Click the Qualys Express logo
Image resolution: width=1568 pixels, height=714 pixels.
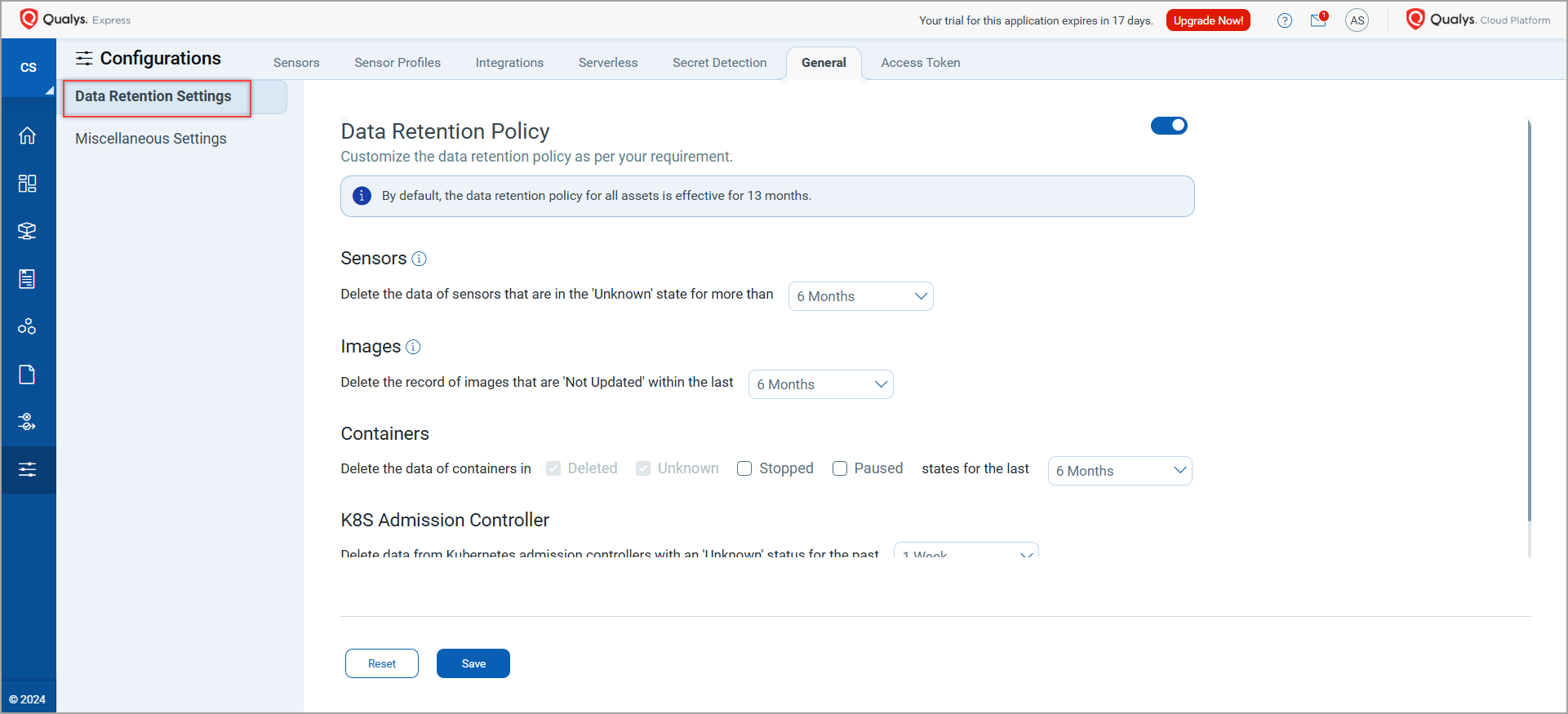(x=75, y=19)
